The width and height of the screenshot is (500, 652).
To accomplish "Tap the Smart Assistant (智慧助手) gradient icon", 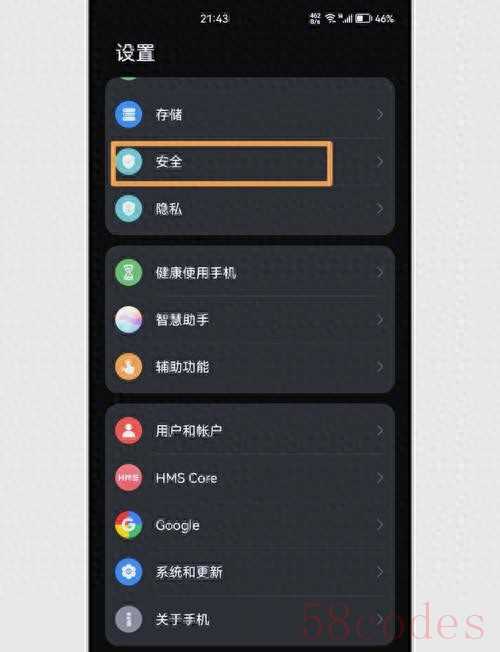I will point(129,320).
